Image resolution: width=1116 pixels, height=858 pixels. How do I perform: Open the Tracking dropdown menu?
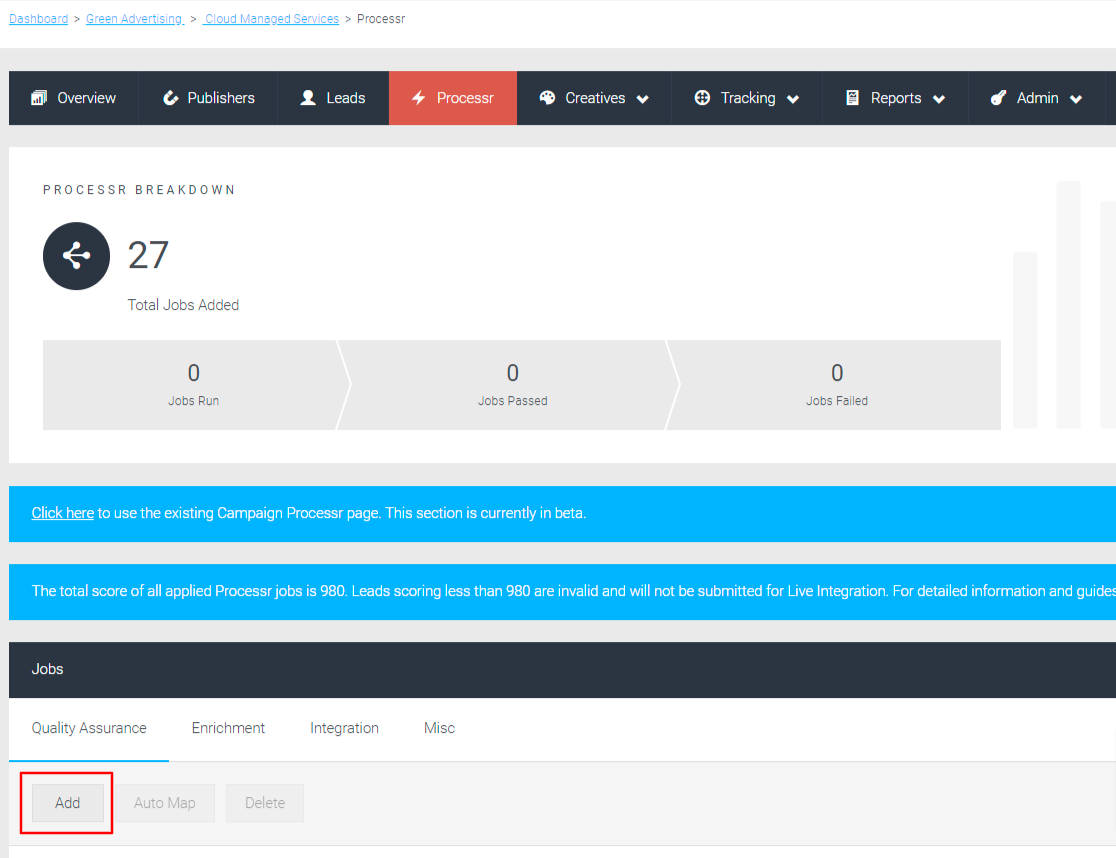point(792,98)
